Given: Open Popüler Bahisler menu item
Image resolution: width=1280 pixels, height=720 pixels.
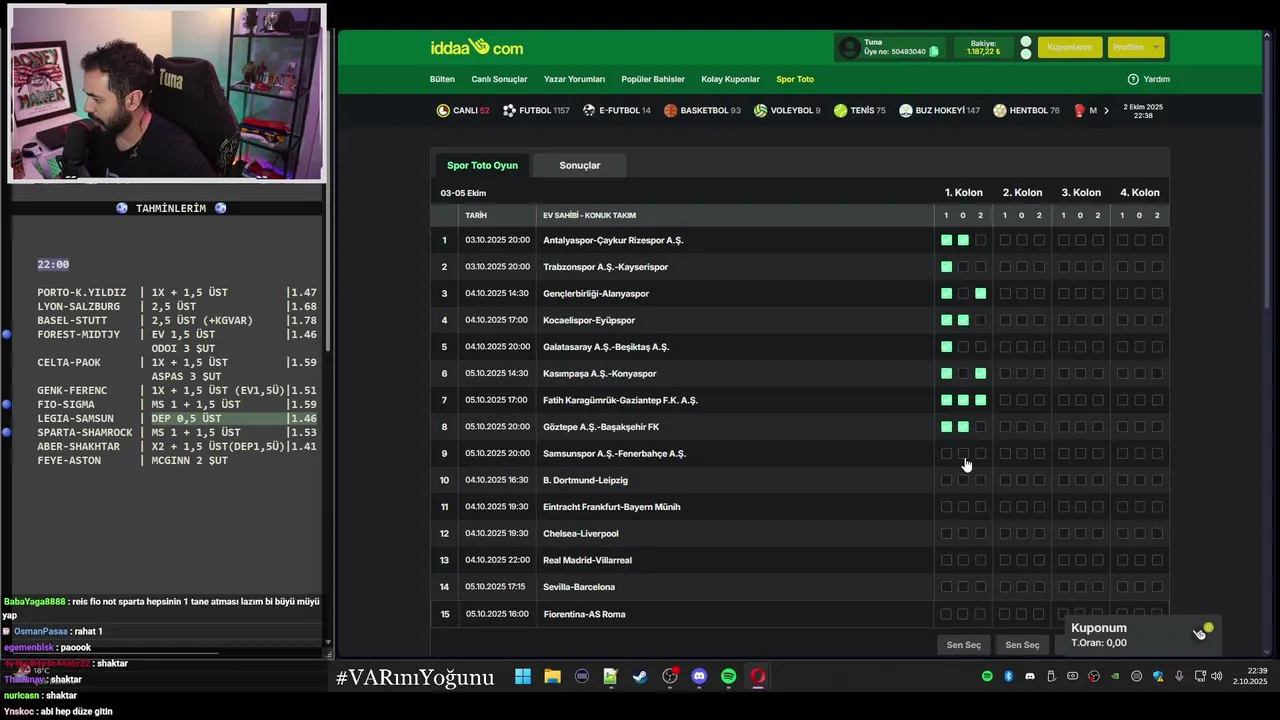Looking at the screenshot, I should click(x=653, y=79).
